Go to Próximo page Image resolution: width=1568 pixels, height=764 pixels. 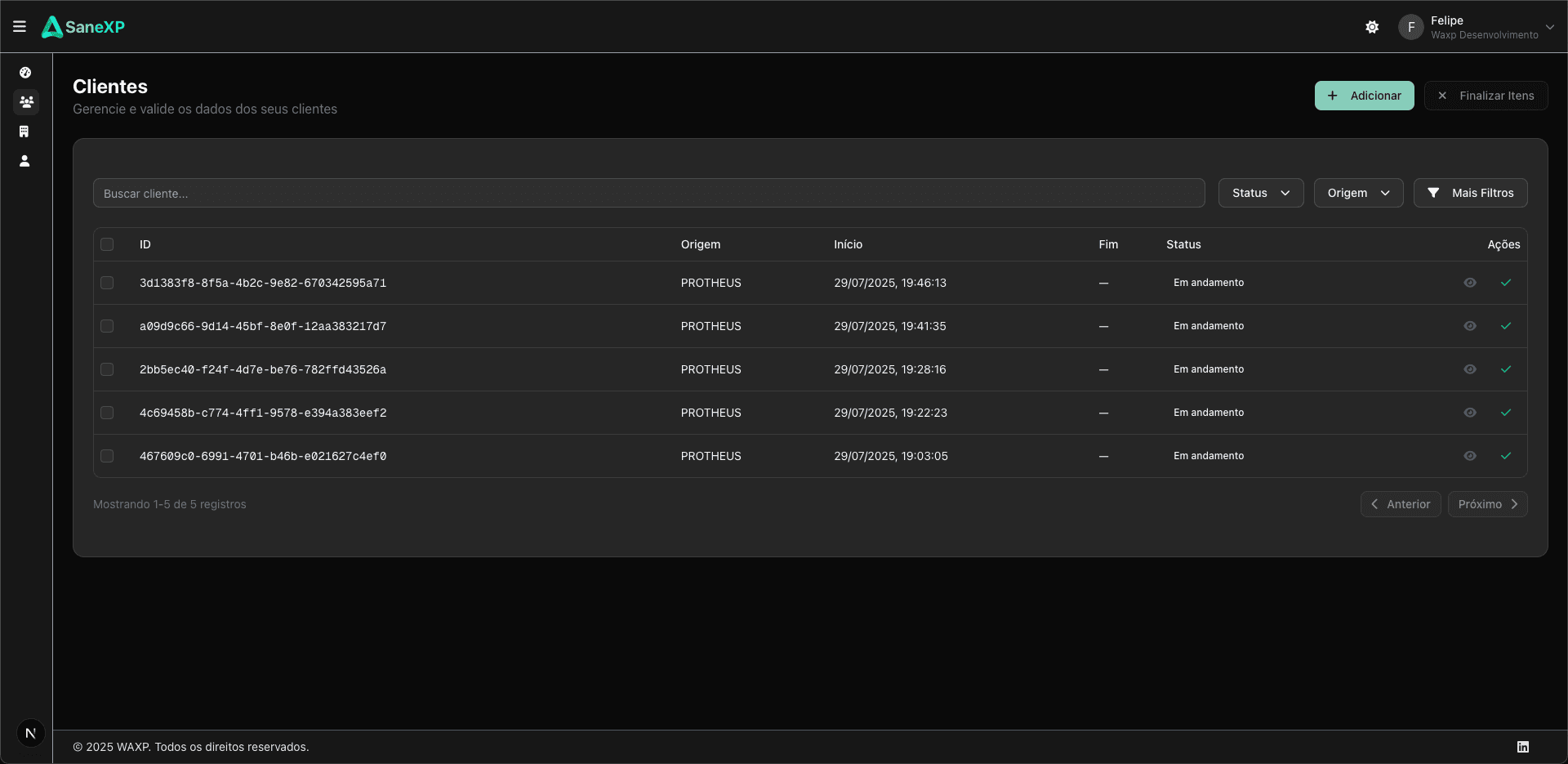1487,504
